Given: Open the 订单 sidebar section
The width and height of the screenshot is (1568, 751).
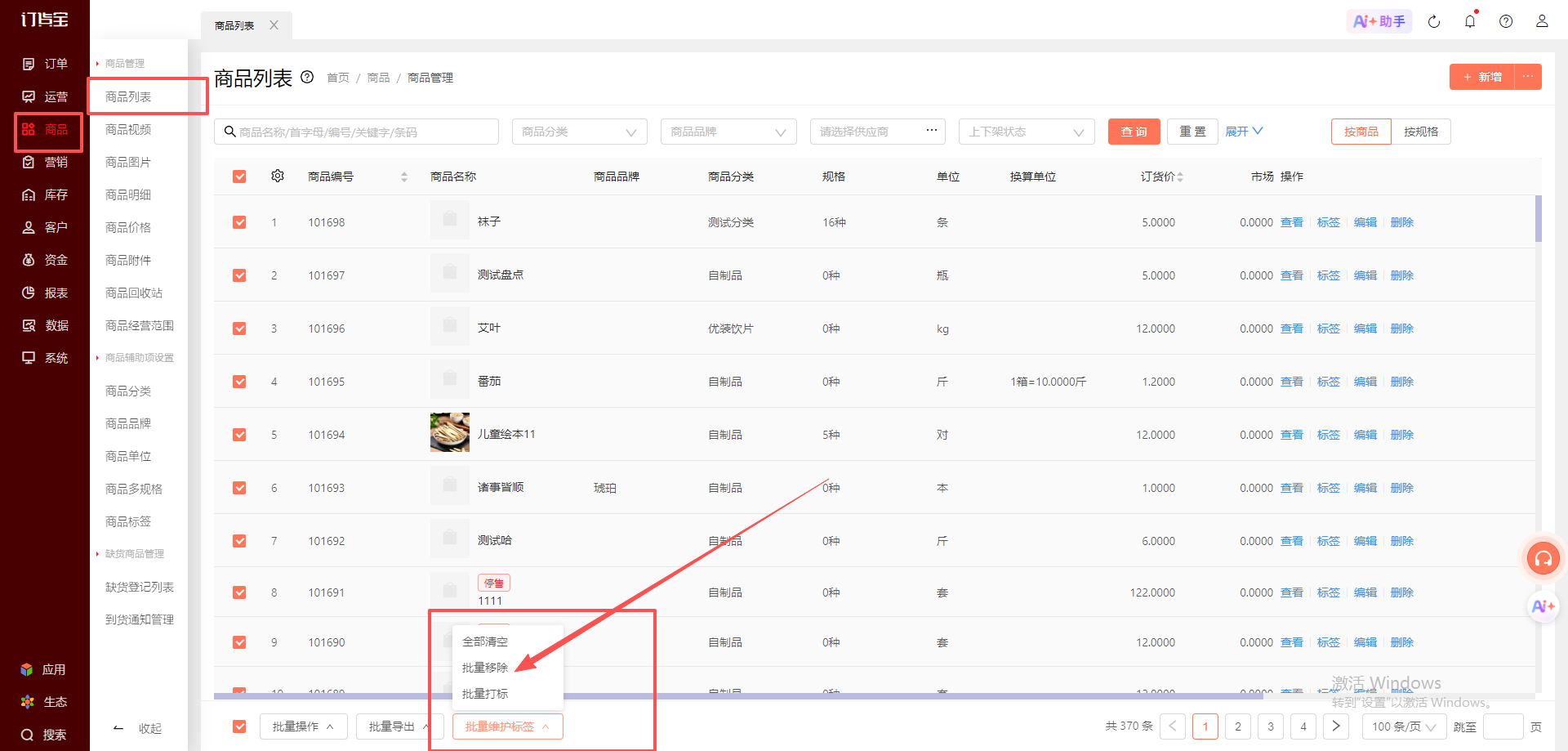Looking at the screenshot, I should pyautogui.click(x=45, y=64).
